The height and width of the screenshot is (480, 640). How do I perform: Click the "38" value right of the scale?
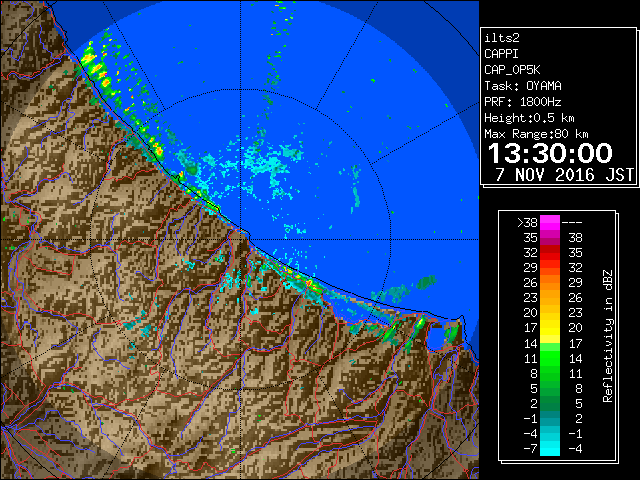(x=576, y=238)
